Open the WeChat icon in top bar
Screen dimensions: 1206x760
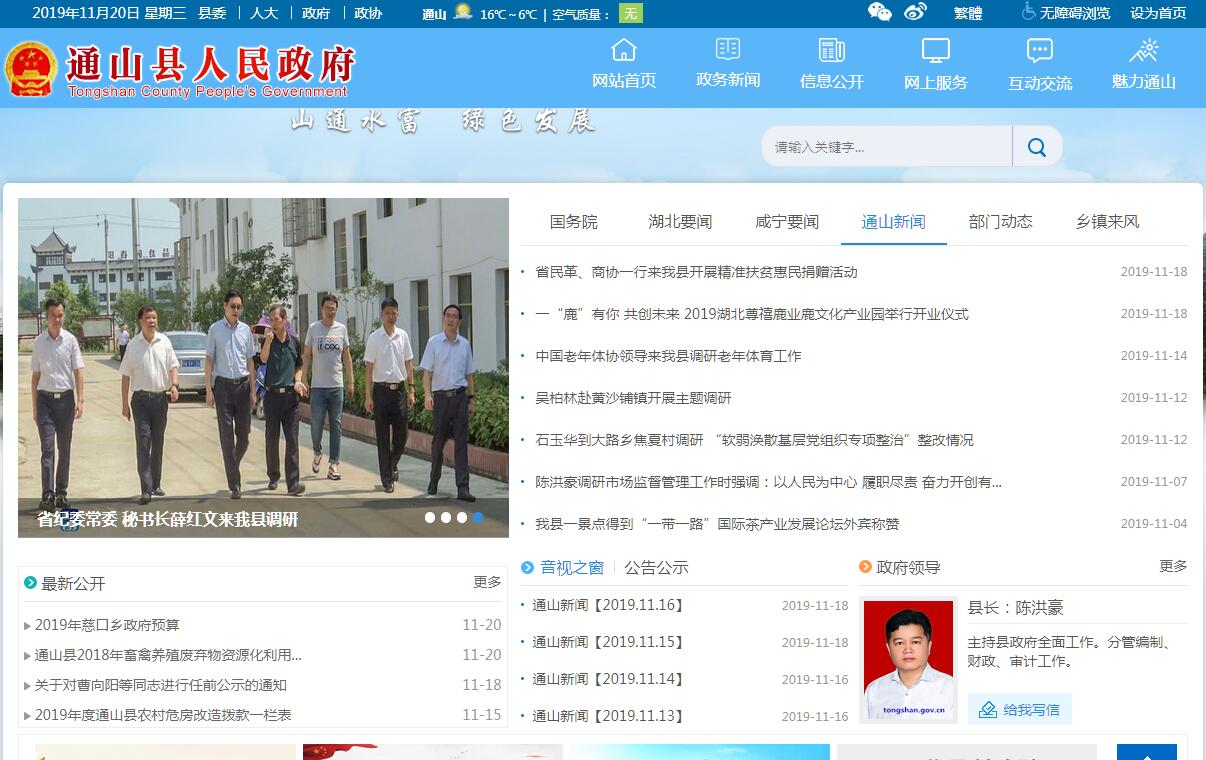pos(879,12)
